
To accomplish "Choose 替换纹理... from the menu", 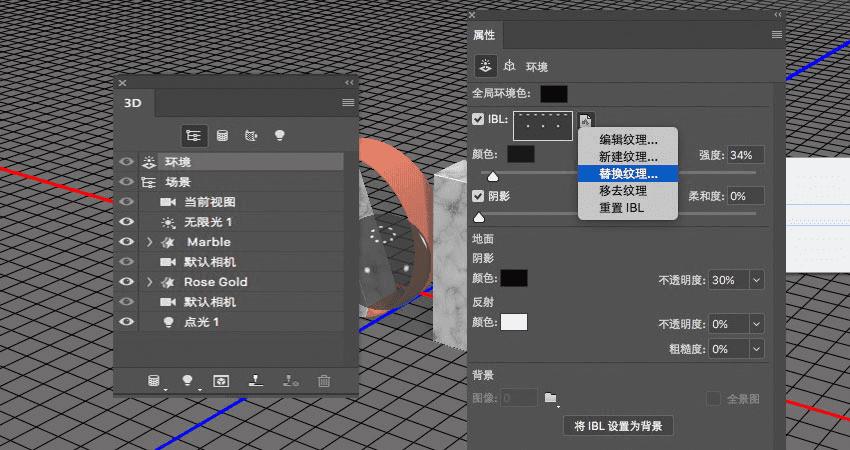I will [x=628, y=173].
